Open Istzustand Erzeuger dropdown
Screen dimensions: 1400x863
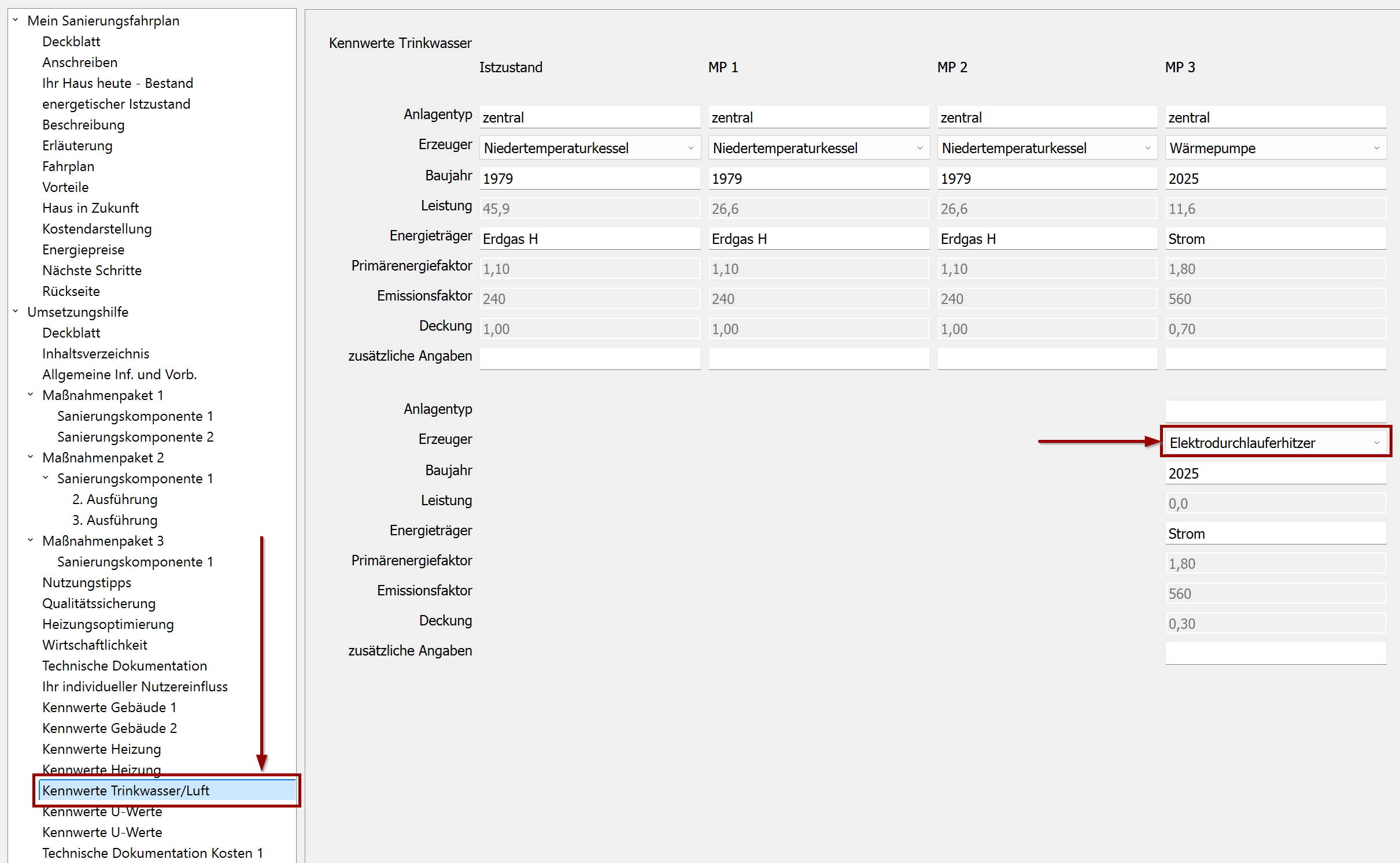pos(690,148)
